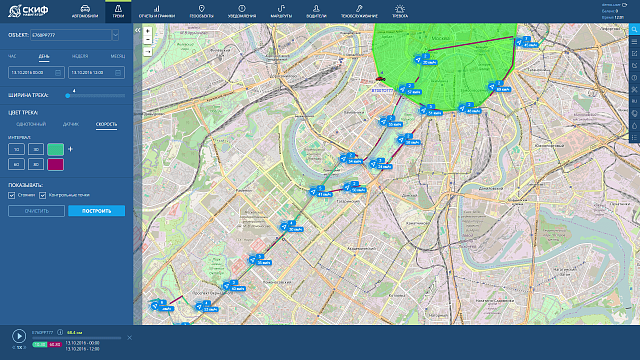Open the Техобслуживание wrench section
This screenshot has width=640, height=360.
359,11
